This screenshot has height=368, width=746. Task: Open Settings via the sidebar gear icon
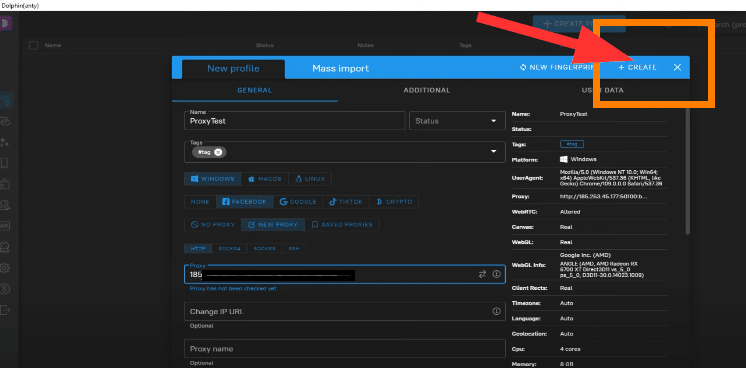pyautogui.click(x=5, y=268)
